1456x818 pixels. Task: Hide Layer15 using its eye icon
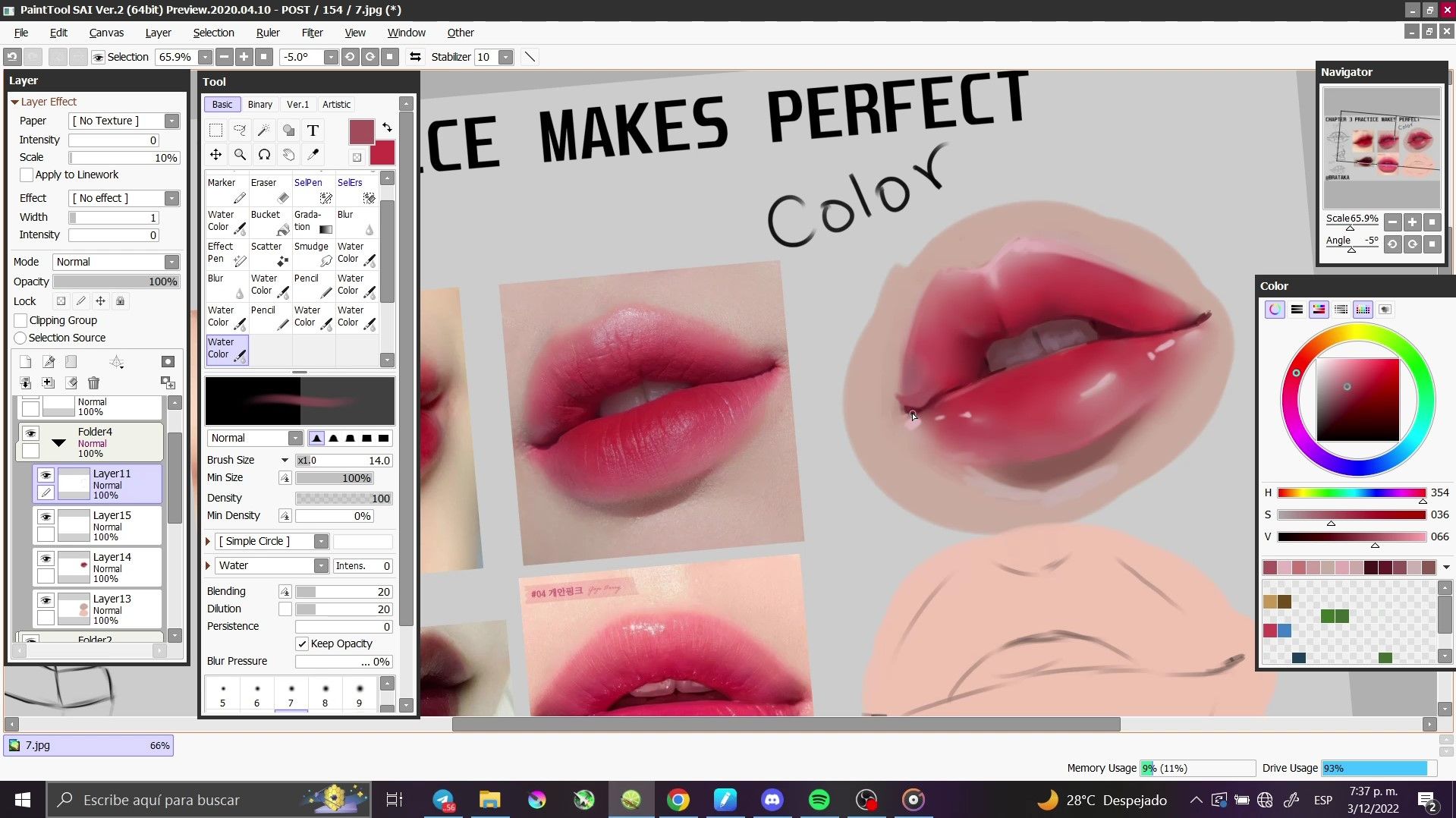pyautogui.click(x=46, y=517)
